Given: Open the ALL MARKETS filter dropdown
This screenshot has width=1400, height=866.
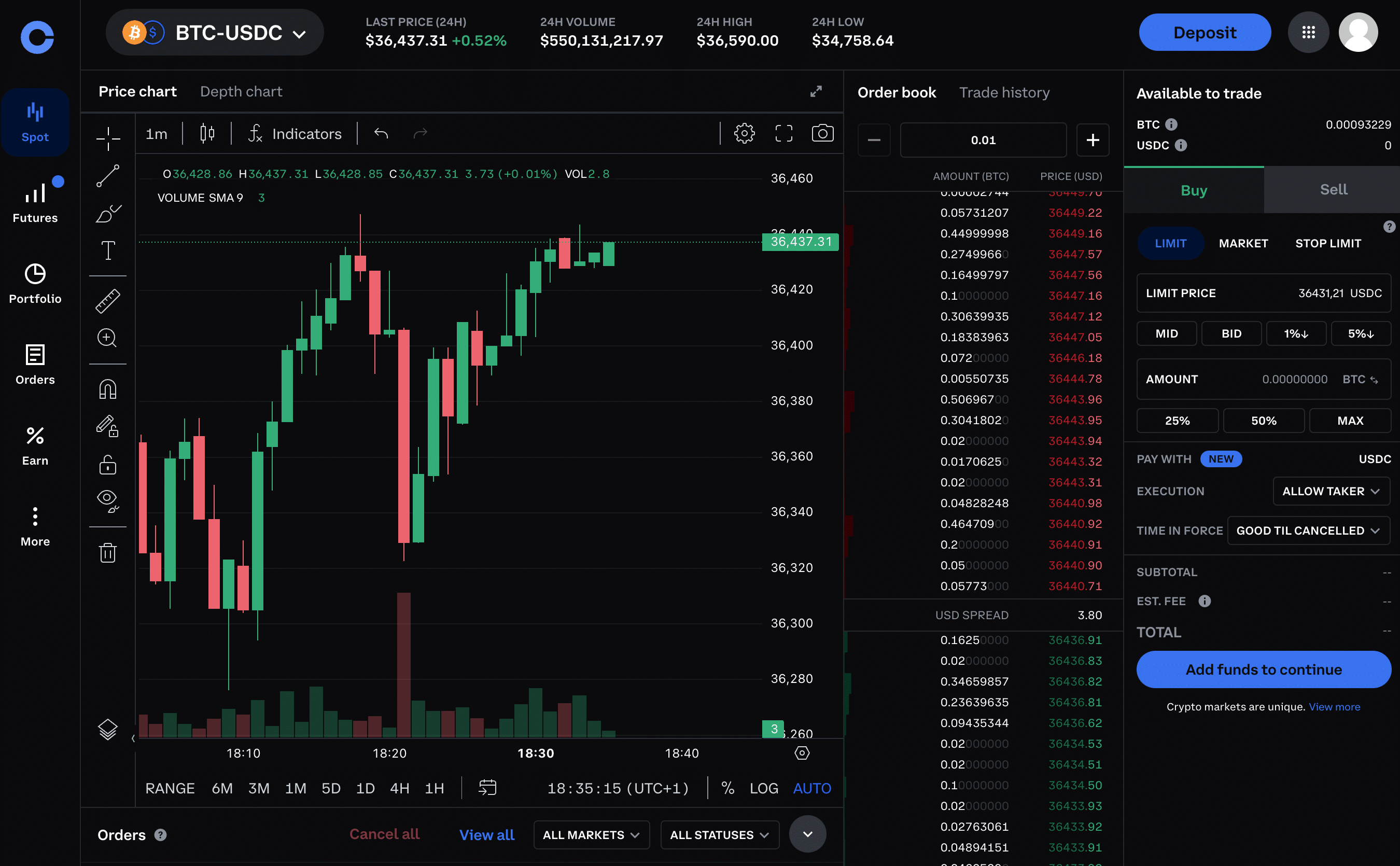Looking at the screenshot, I should click(592, 834).
